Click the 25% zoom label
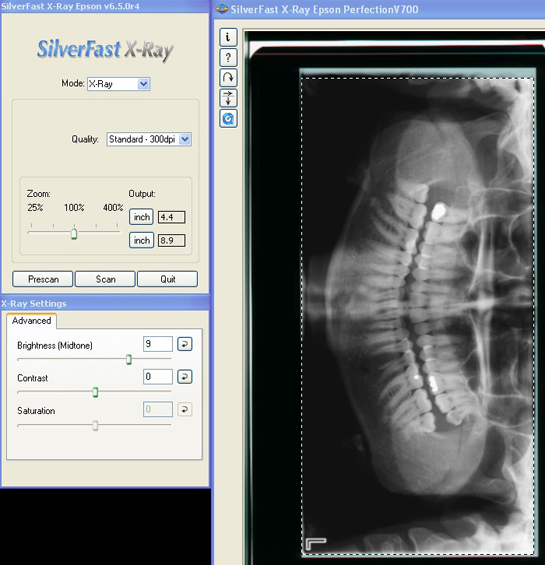The height and width of the screenshot is (565, 545). point(35,208)
